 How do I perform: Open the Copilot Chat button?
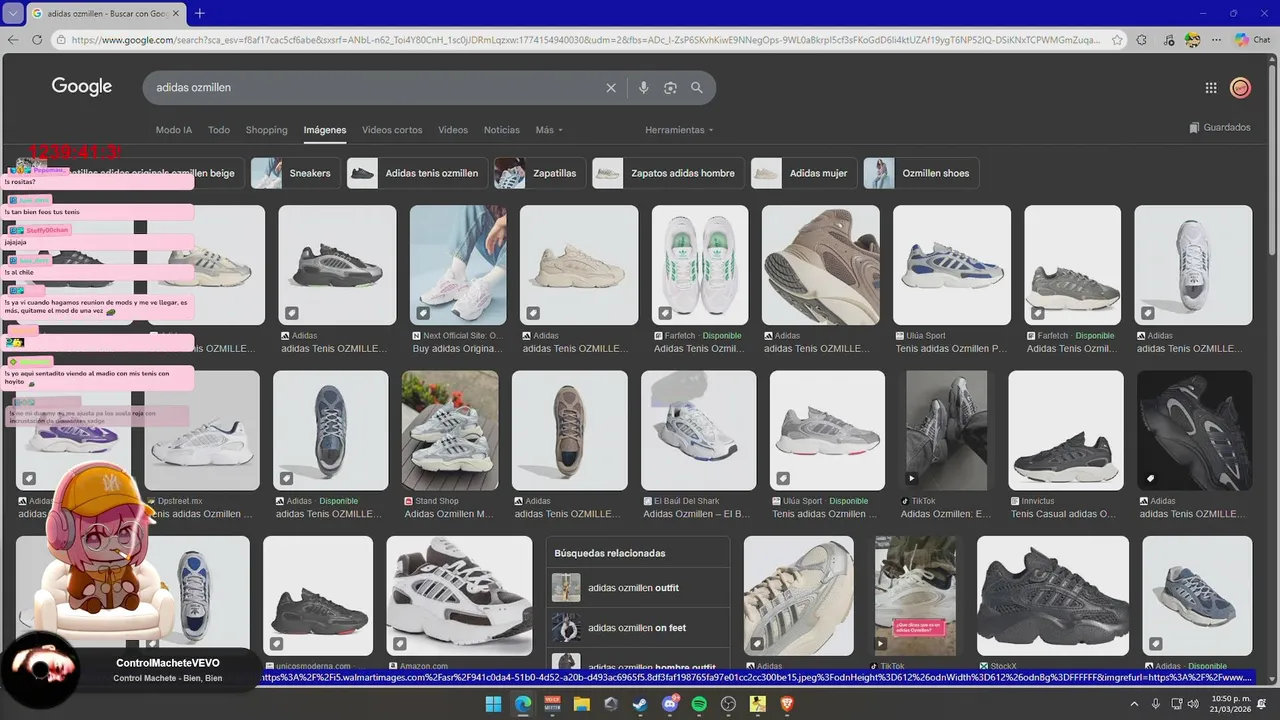[x=1252, y=40]
